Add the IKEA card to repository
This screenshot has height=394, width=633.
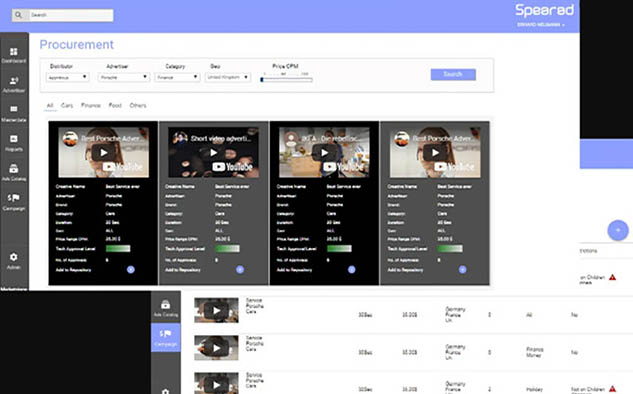click(352, 270)
